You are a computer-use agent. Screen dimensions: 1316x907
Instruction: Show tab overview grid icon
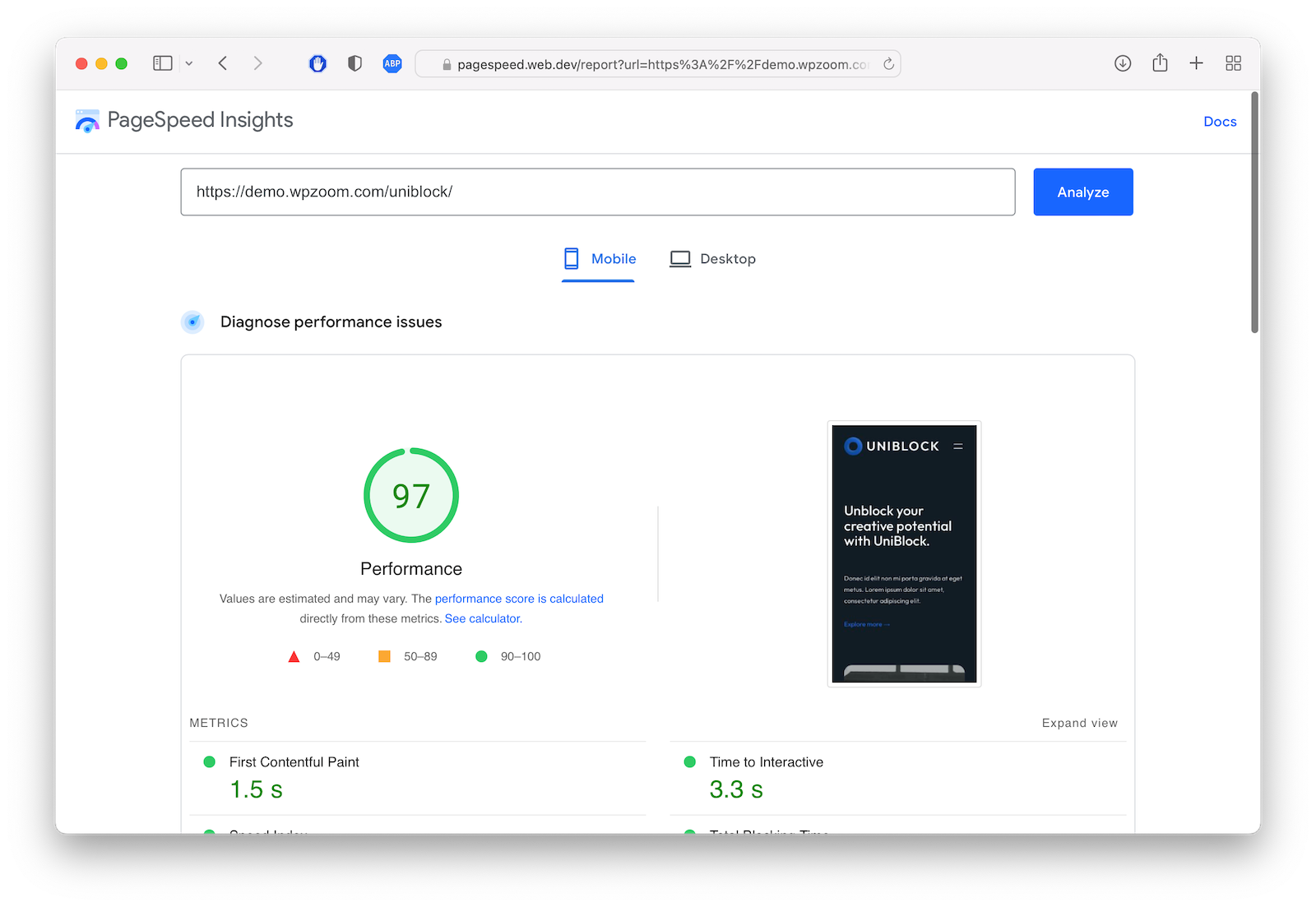coord(1233,63)
